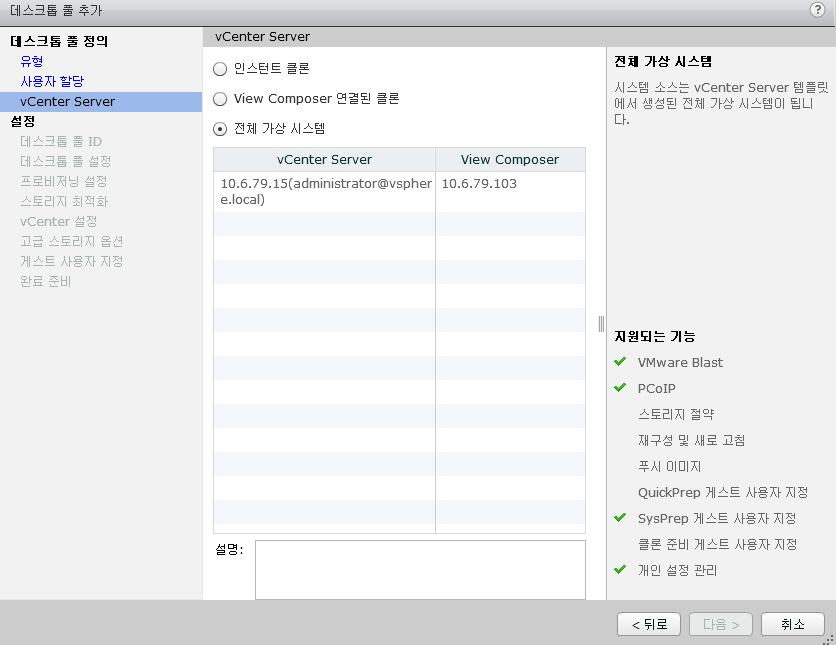Click the green check beside VMware Blast
This screenshot has width=836, height=645.
click(620, 362)
